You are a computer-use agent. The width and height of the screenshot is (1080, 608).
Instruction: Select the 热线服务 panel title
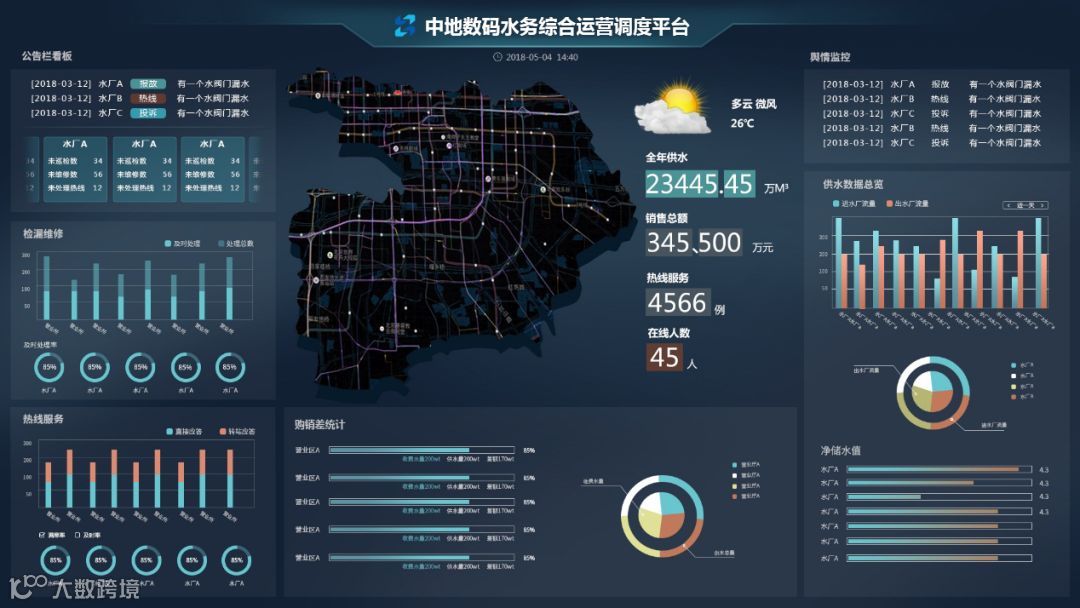pyautogui.click(x=43, y=419)
